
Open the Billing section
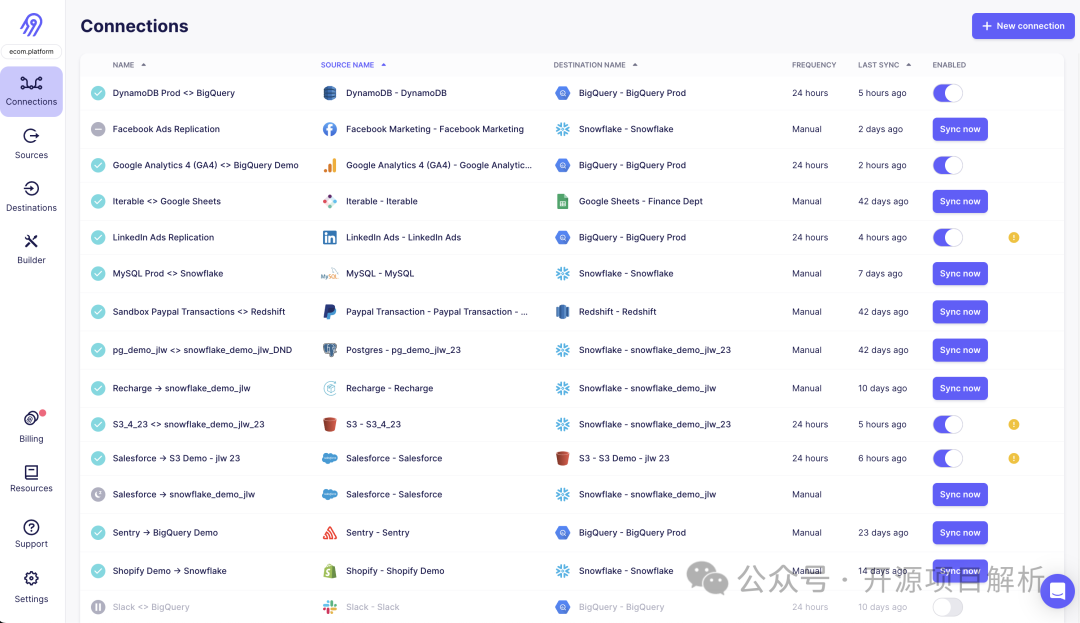click(x=32, y=425)
